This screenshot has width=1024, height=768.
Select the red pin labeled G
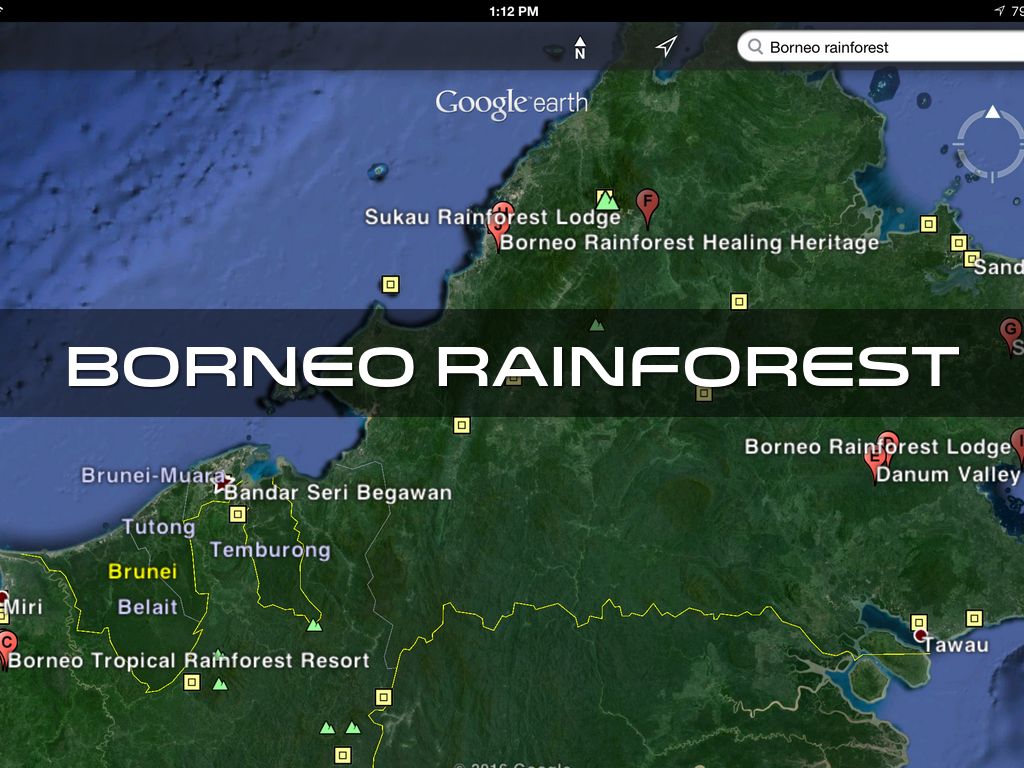pos(1010,332)
